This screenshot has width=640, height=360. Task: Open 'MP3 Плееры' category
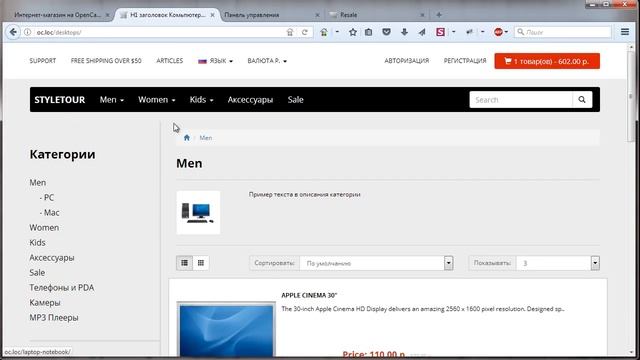coord(54,318)
